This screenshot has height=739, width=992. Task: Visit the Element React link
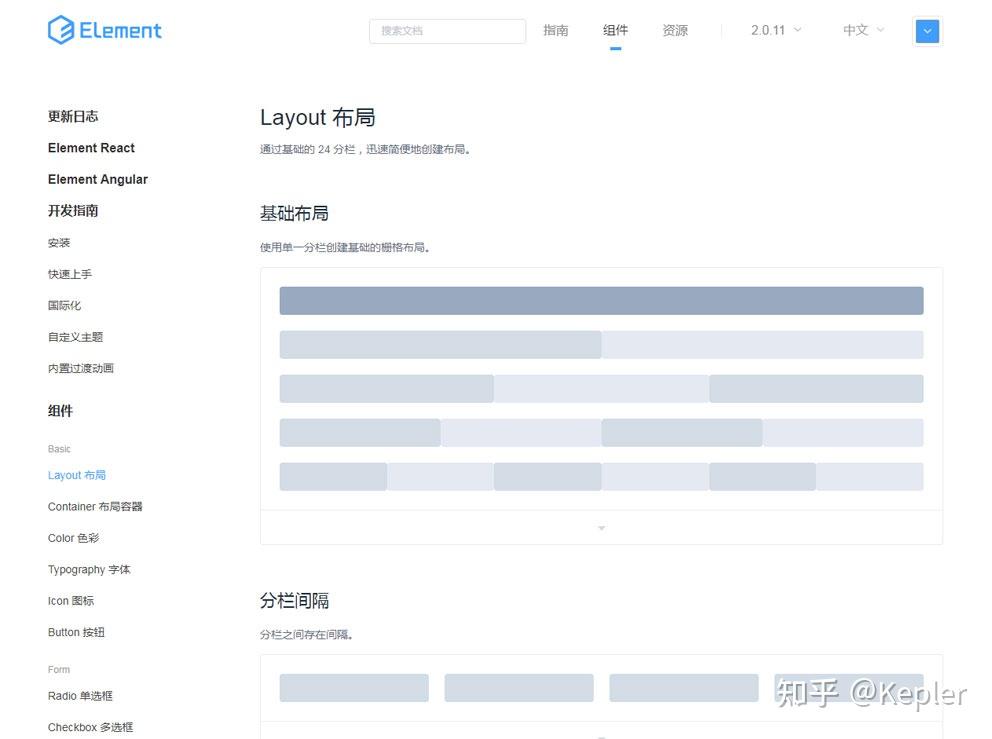[91, 147]
